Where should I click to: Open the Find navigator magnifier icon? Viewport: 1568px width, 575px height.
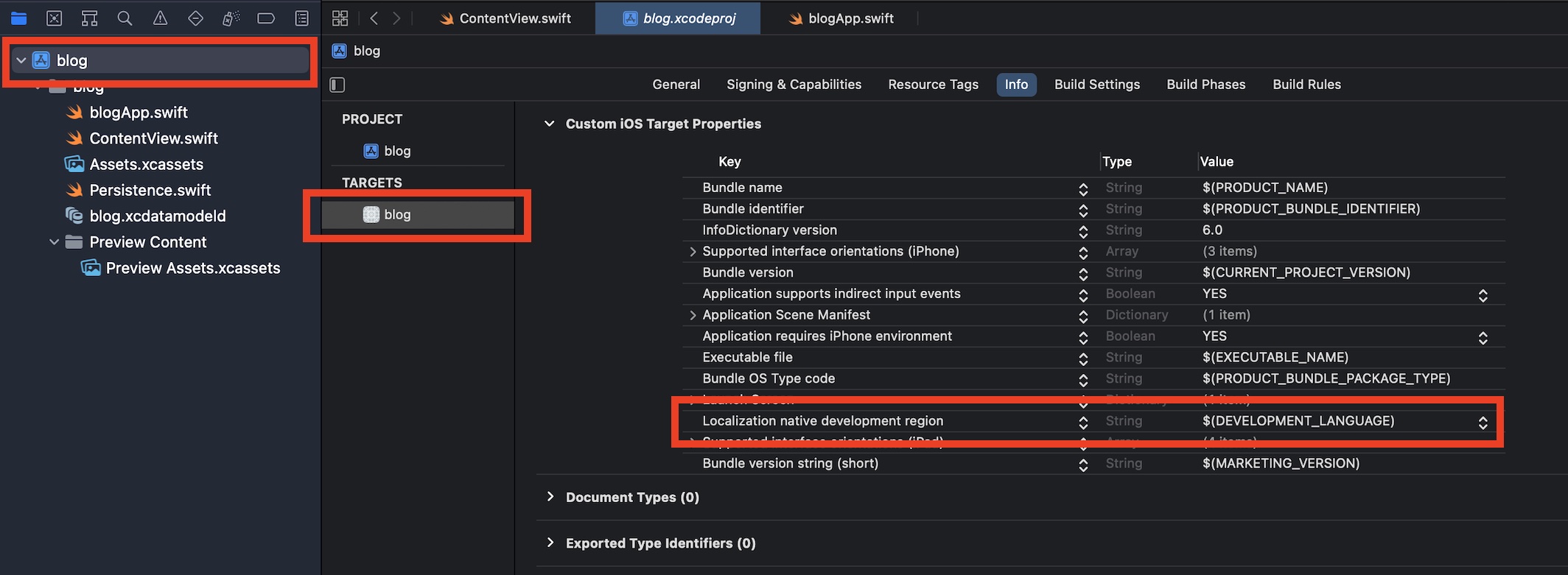(125, 18)
